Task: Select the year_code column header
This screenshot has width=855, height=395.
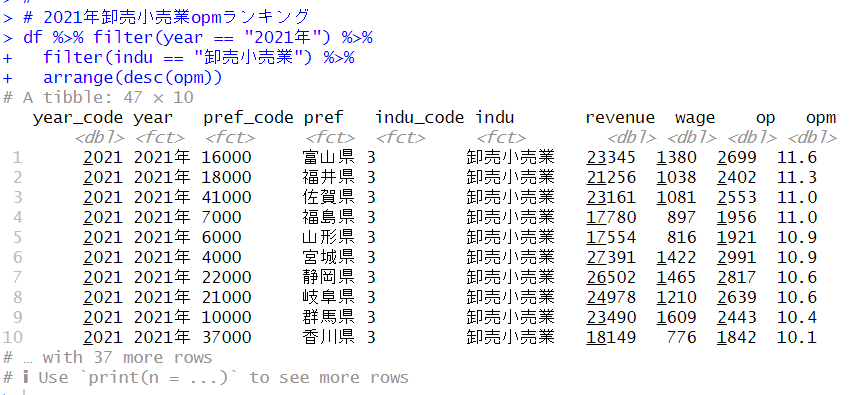Action: 78,118
